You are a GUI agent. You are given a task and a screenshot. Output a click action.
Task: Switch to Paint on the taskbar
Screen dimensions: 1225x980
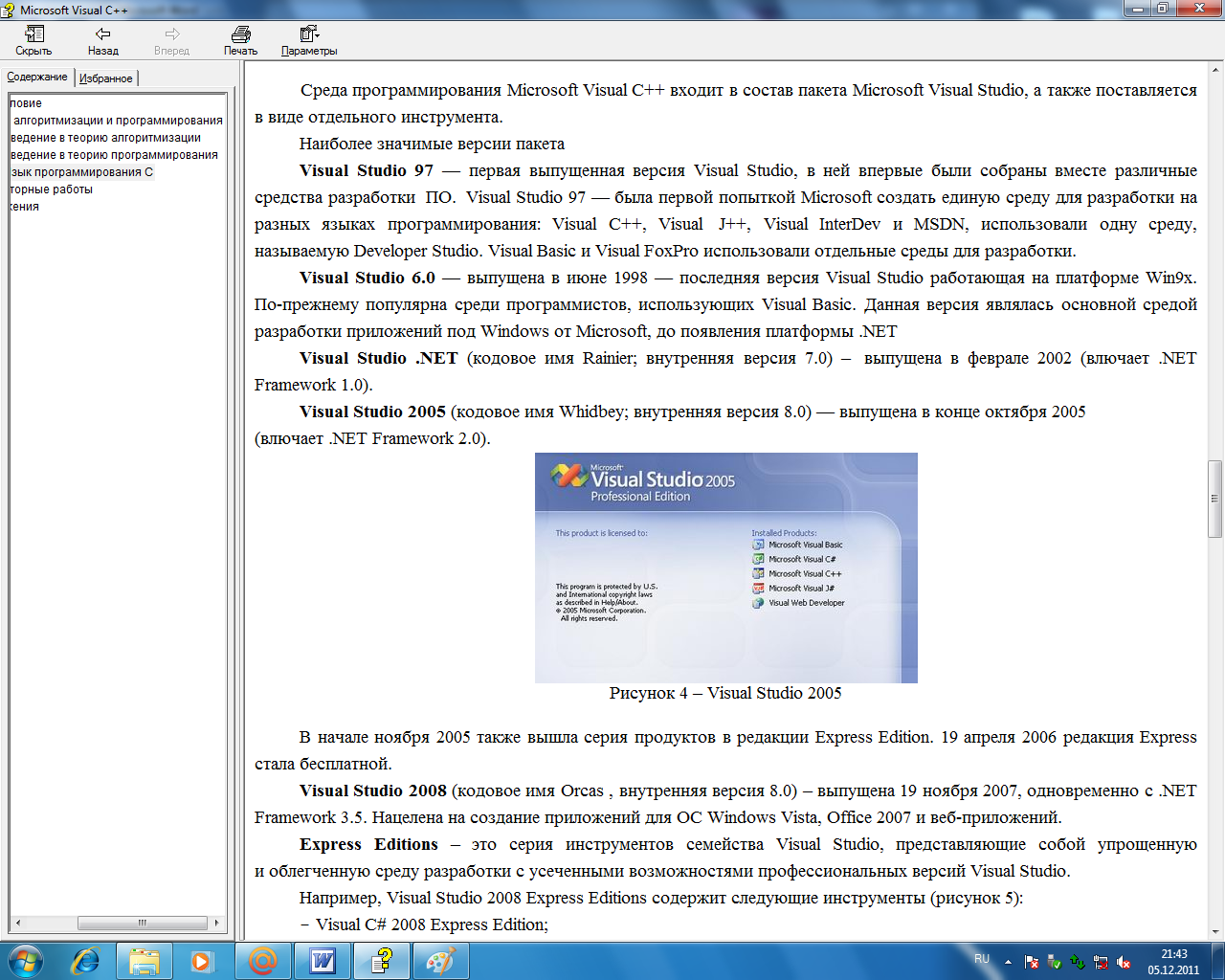(x=440, y=961)
